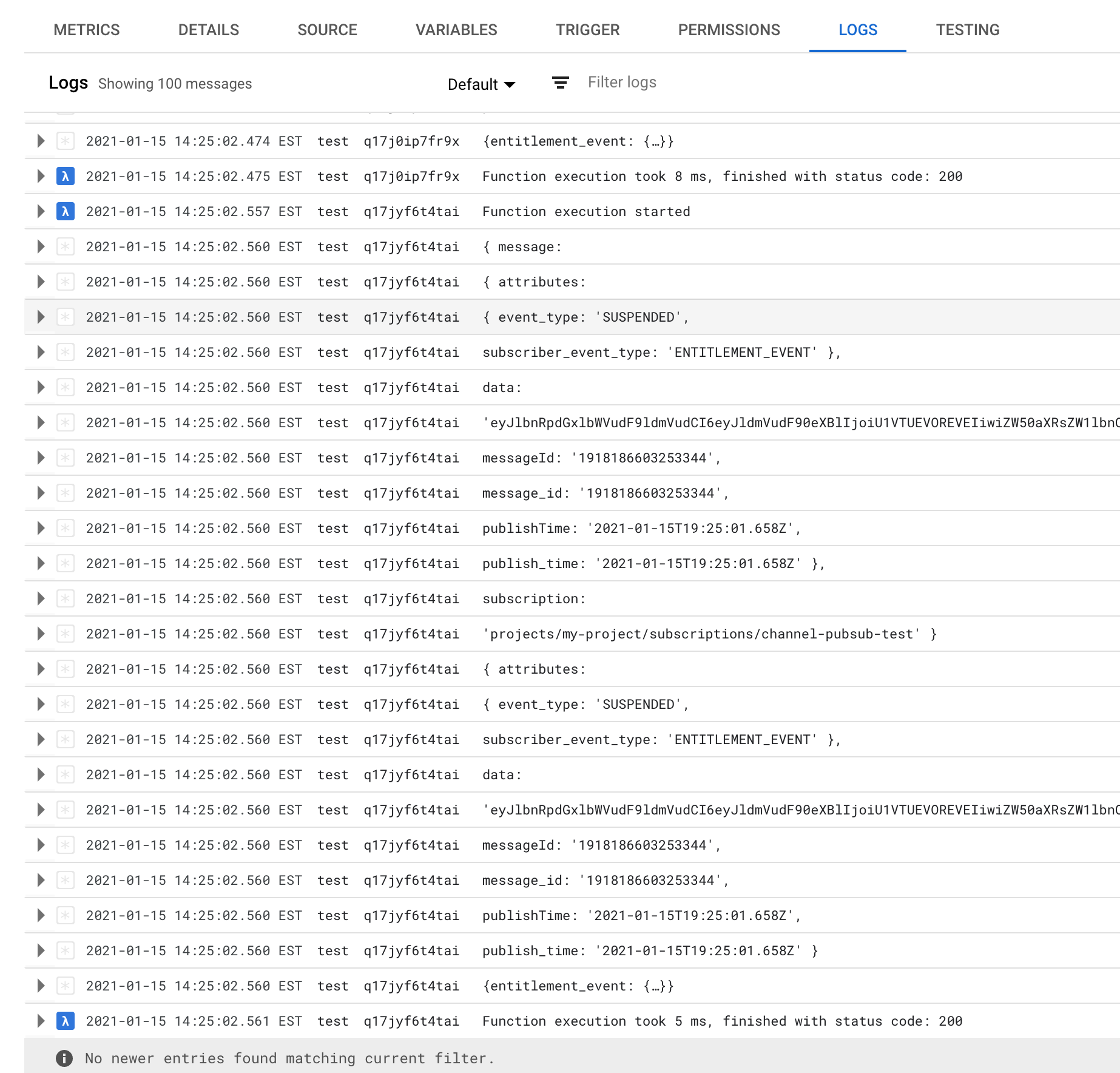The image size is (1120, 1073).
Task: Click the filter icon next to Filter logs
Action: coord(559,83)
